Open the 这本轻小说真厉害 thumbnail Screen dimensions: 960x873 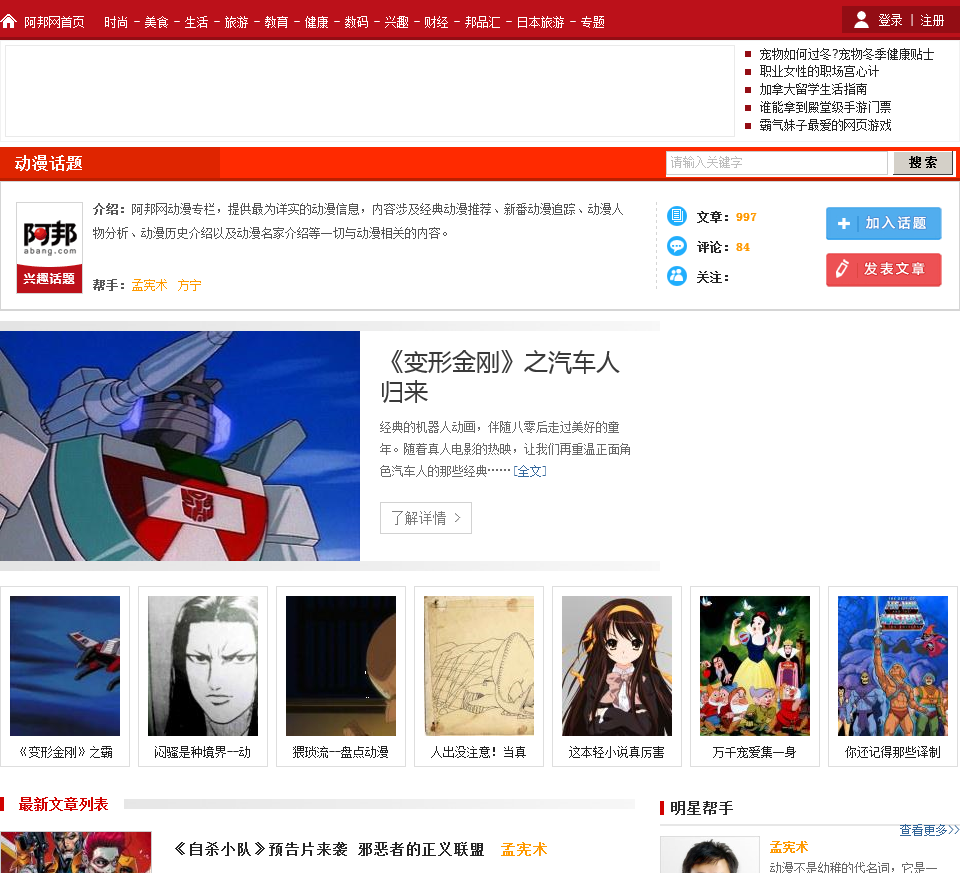[617, 665]
